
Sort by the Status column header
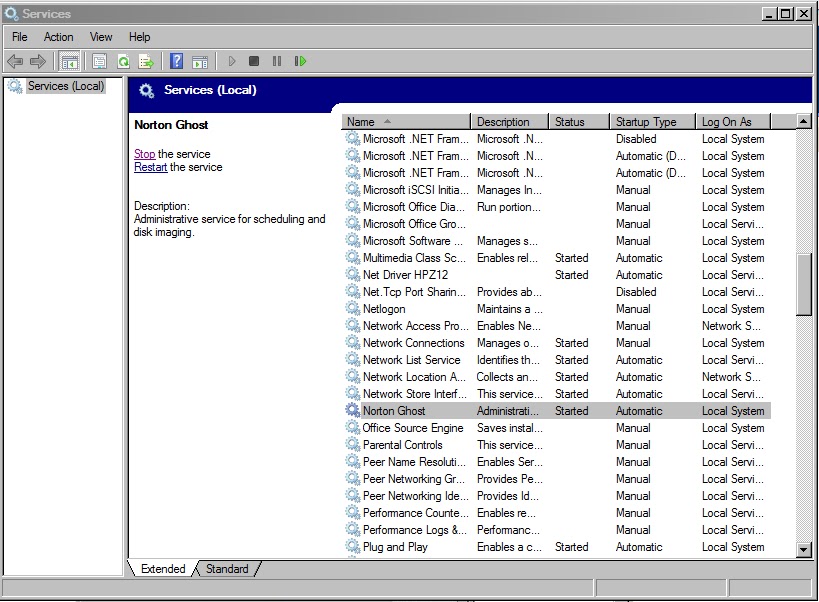[579, 122]
